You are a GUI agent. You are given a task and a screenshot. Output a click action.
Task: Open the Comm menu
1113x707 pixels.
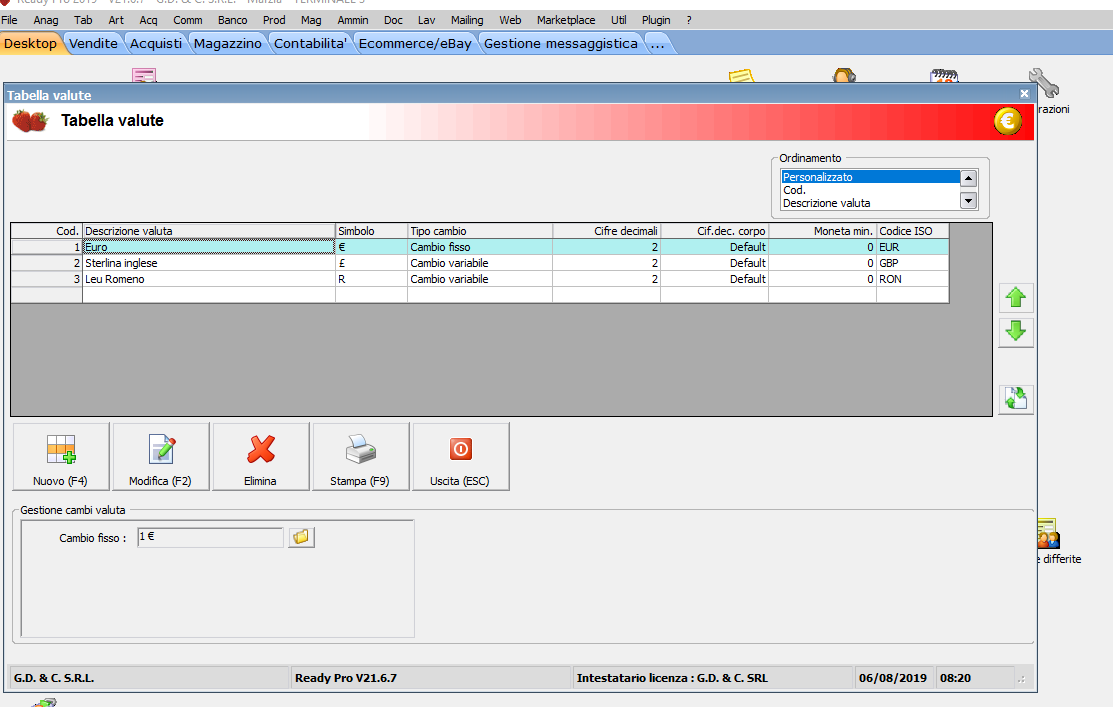tap(188, 20)
